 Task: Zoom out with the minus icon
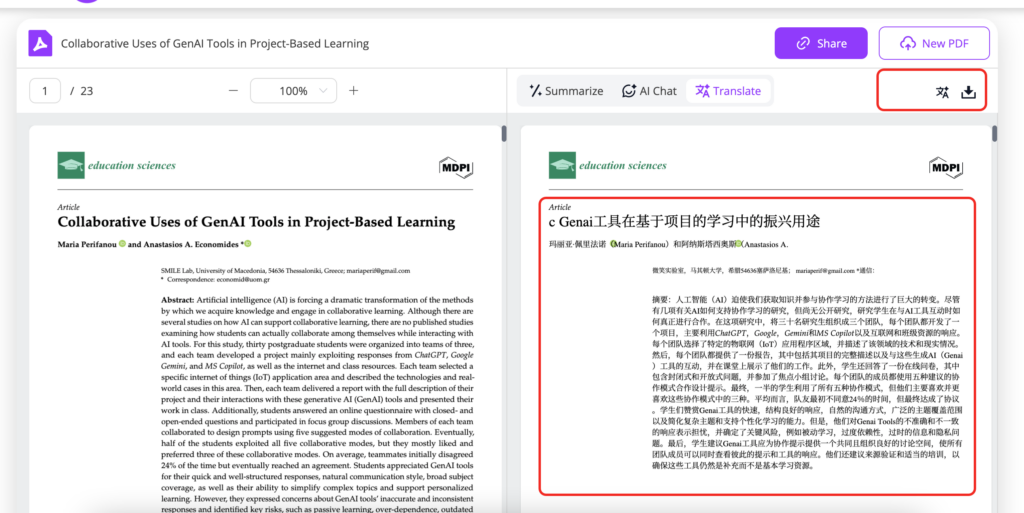coord(233,91)
